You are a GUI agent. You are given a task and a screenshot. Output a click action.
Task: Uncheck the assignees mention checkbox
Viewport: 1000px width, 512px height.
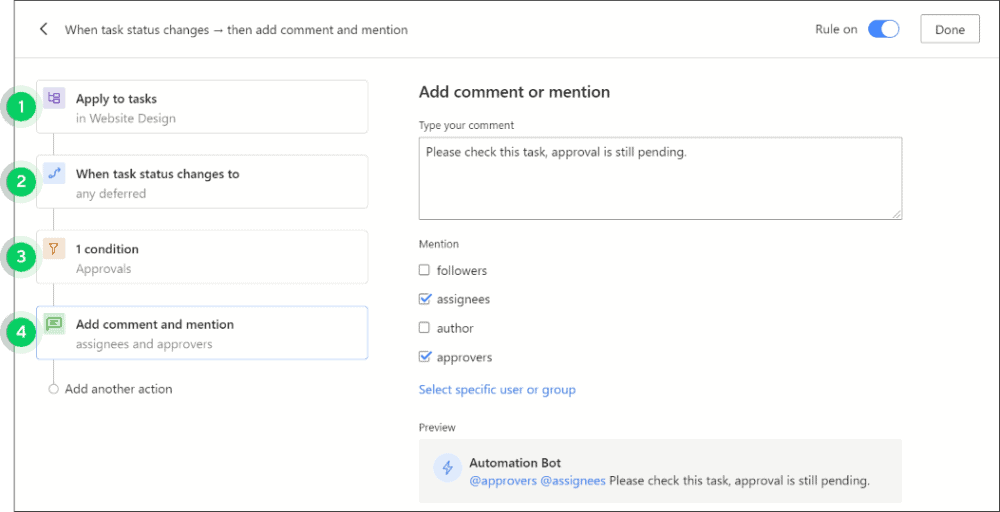click(424, 299)
